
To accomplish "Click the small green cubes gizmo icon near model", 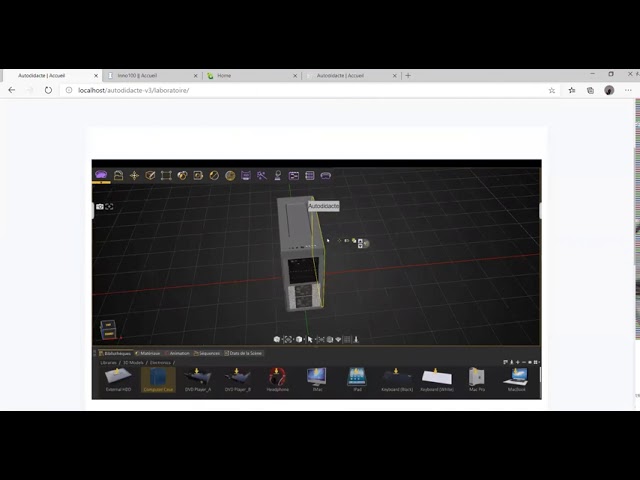I will pos(354,241).
